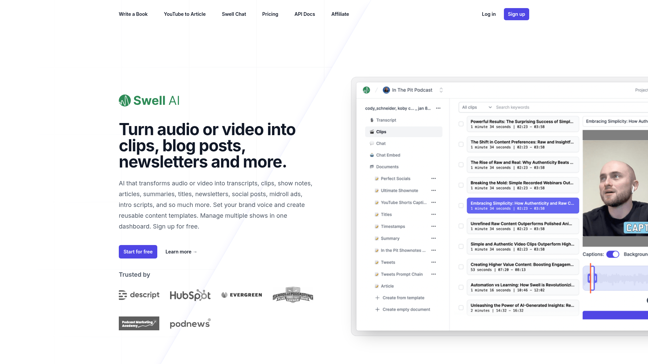Screen dimensions: 648x364
Task: Click the Podcast Marketing Academy logo
Action: coord(139,324)
